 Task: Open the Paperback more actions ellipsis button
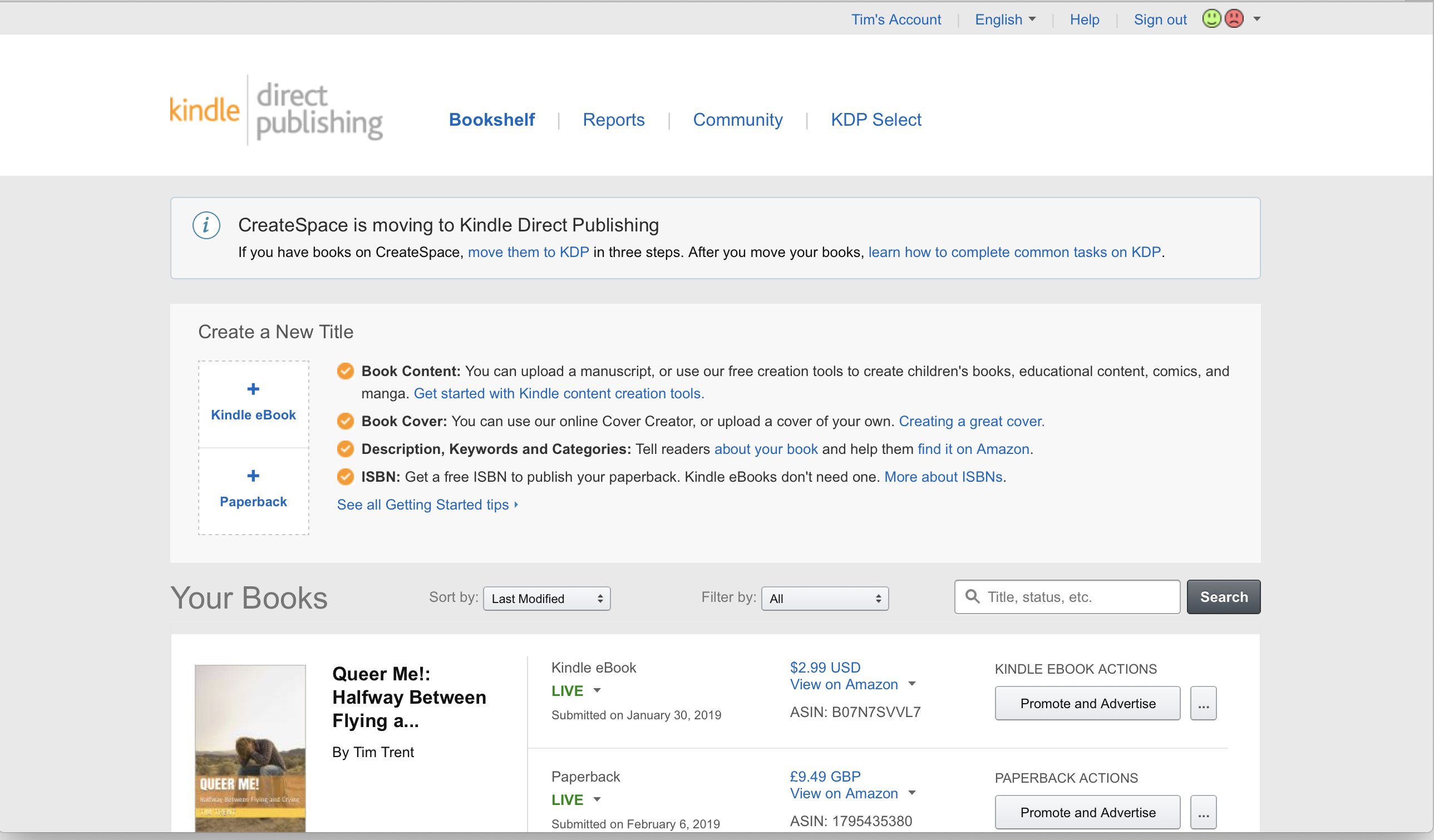1204,812
